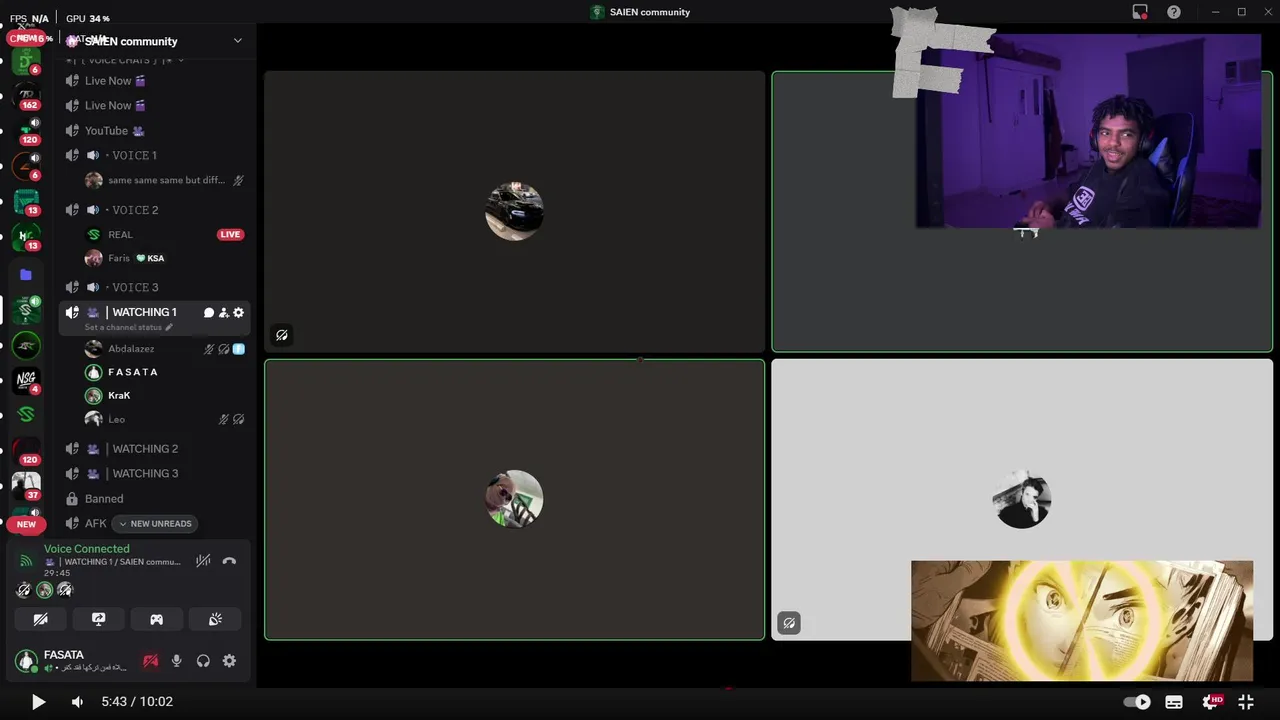Watch REAL's LIVE stream badge
Image resolution: width=1280 pixels, height=720 pixels.
(x=230, y=235)
